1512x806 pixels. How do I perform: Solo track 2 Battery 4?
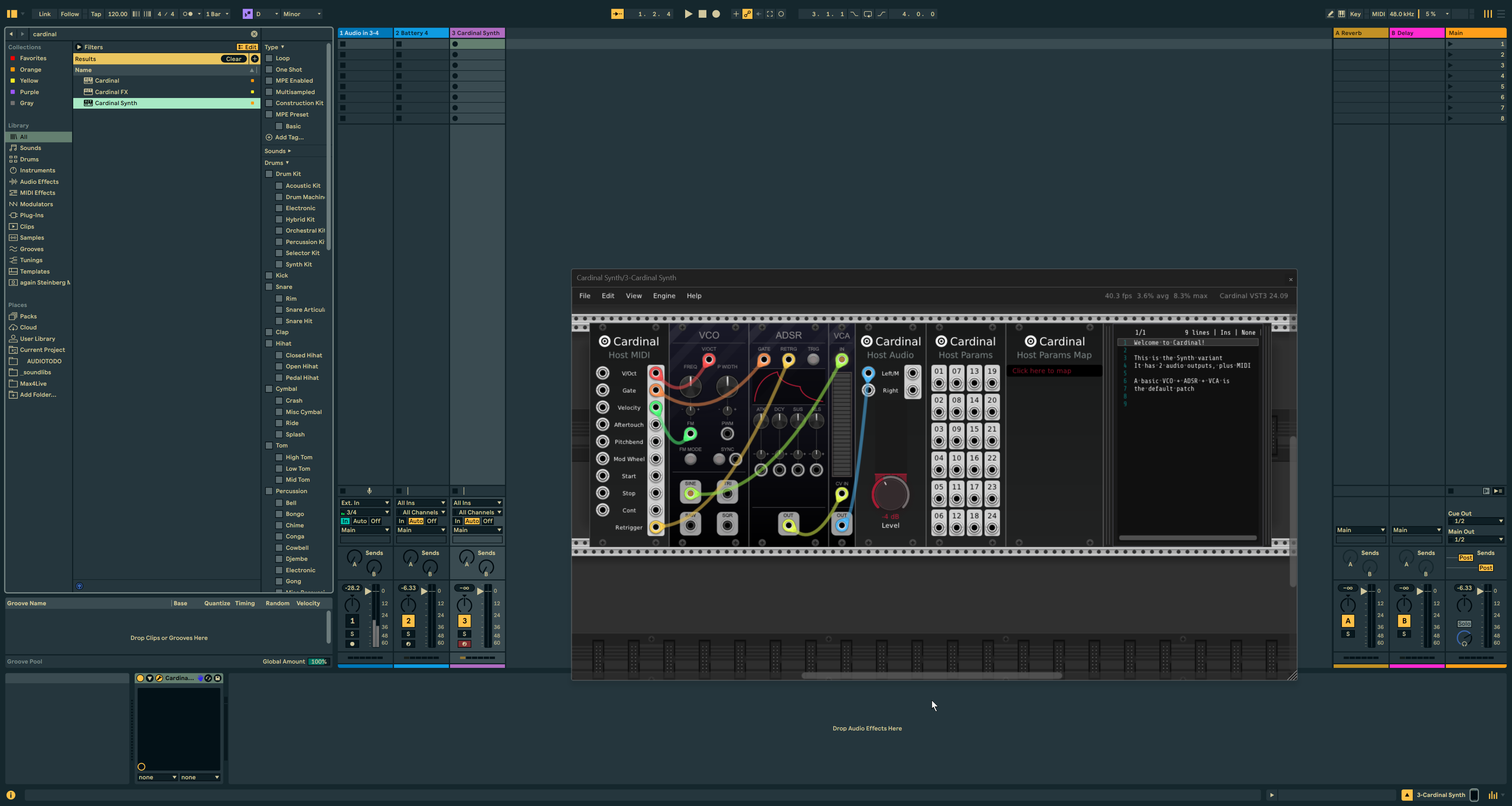pyautogui.click(x=408, y=634)
